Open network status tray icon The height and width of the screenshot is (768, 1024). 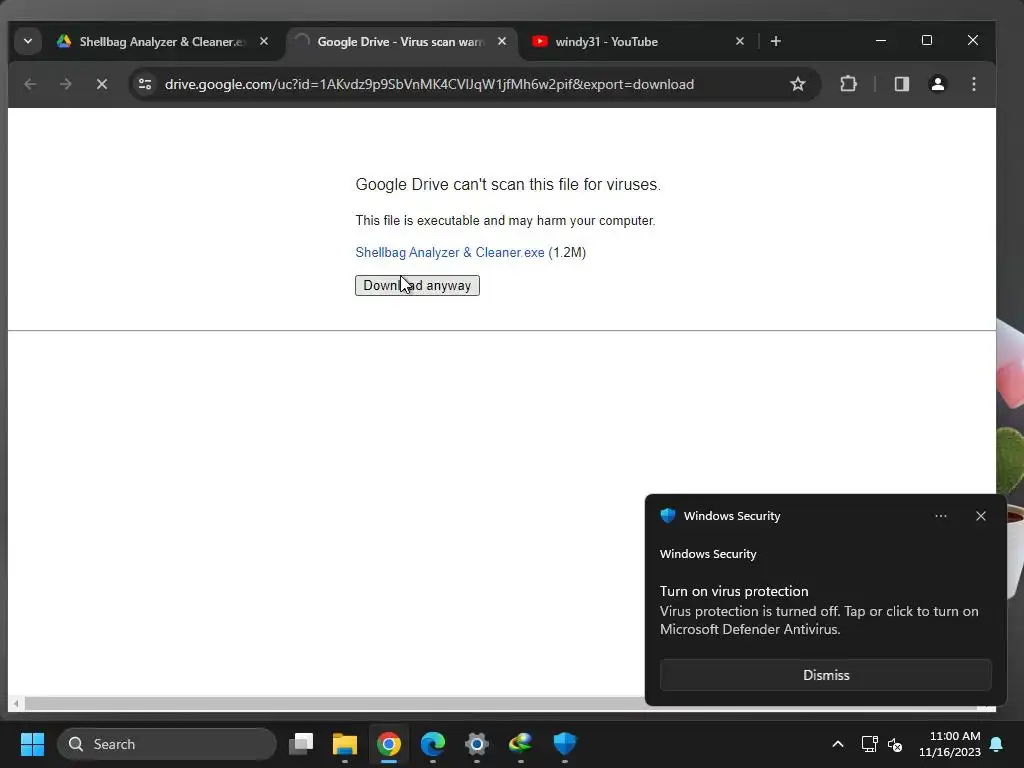point(869,744)
